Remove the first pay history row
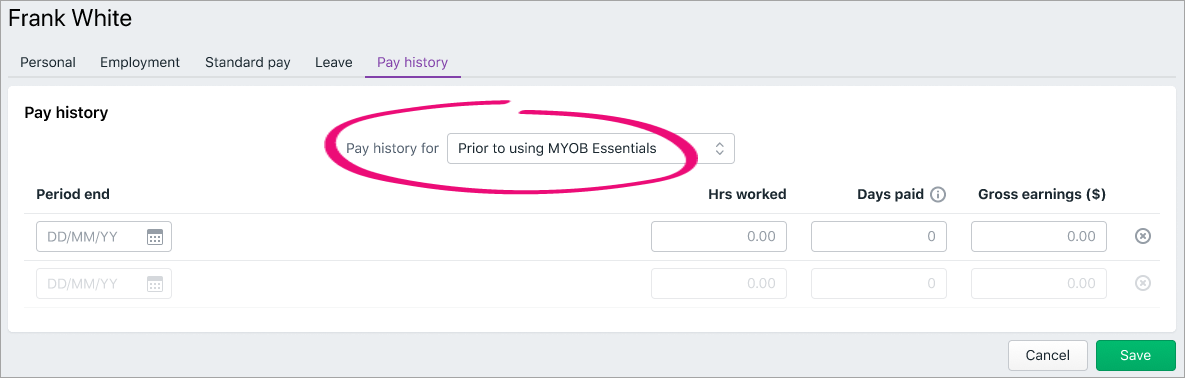Viewport: 1185px width, 378px height. pos(1143,237)
